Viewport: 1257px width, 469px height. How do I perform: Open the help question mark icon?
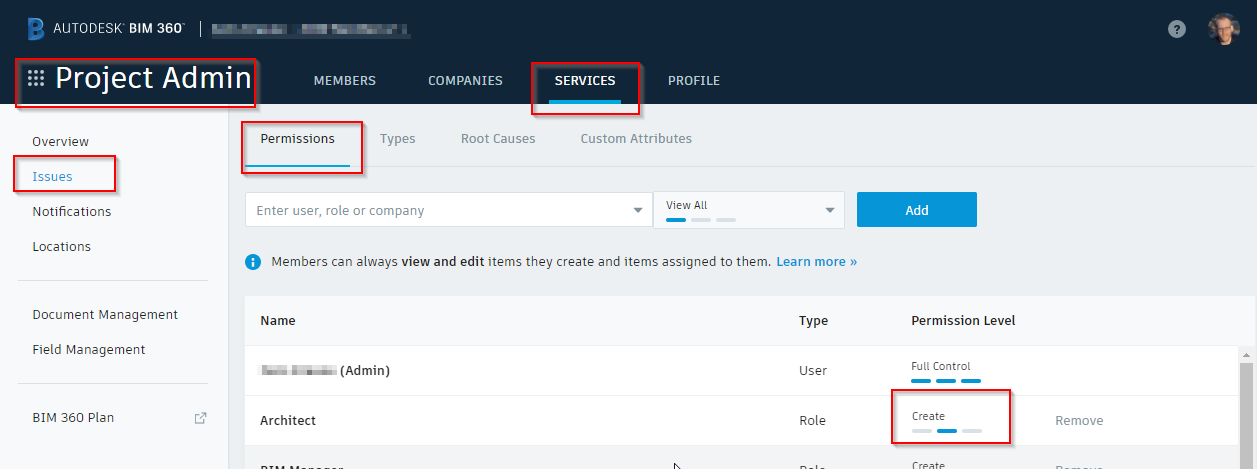coord(1177,29)
